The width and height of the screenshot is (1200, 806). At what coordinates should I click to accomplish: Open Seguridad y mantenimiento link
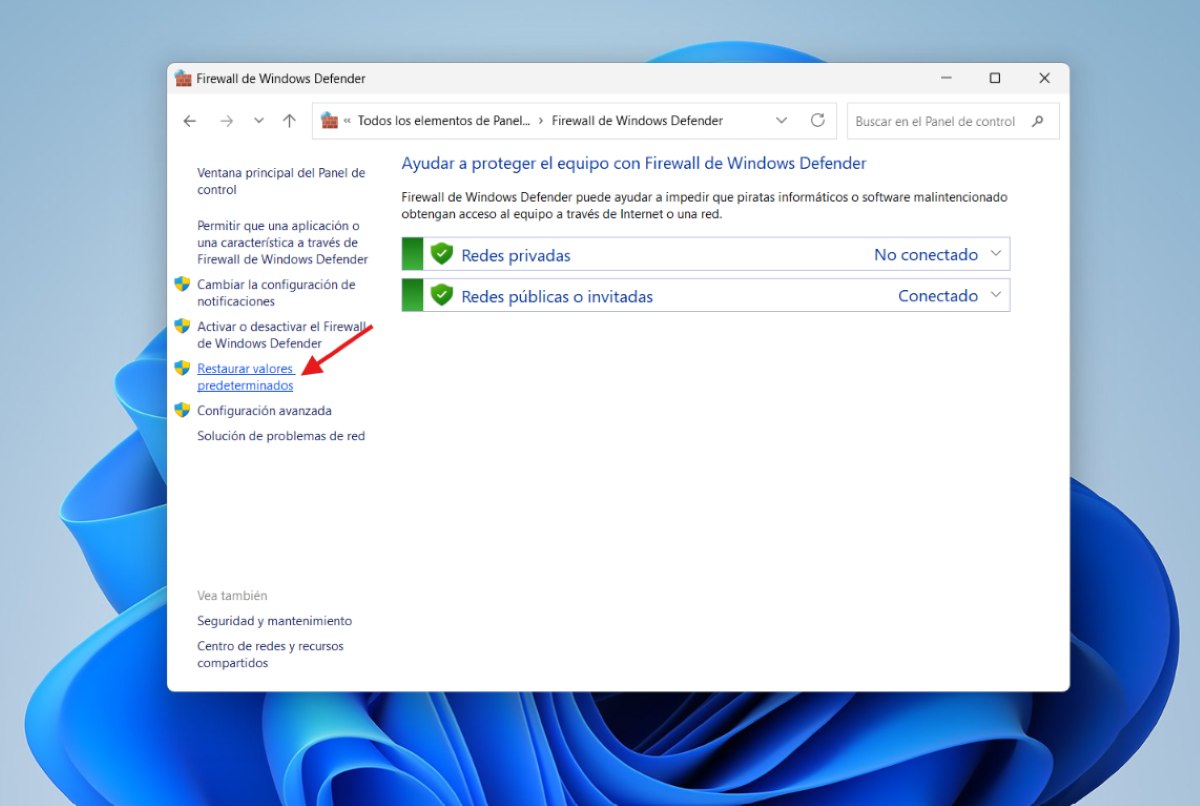pyautogui.click(x=274, y=621)
